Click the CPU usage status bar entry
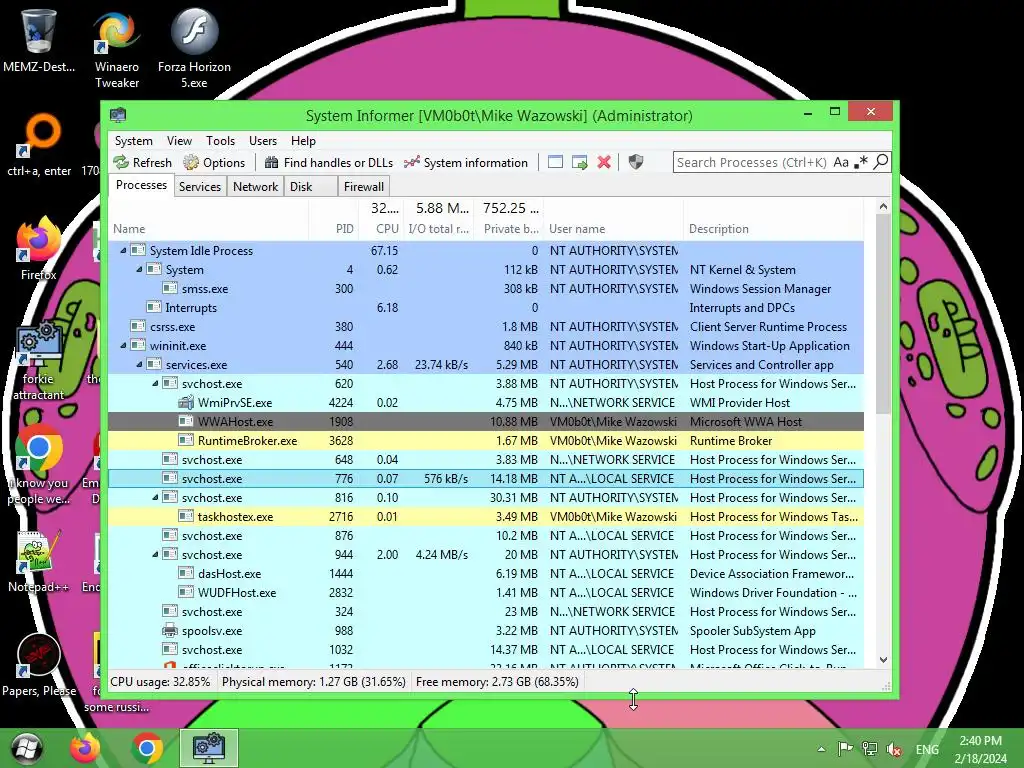Screen dimensions: 1024x768 (160, 682)
